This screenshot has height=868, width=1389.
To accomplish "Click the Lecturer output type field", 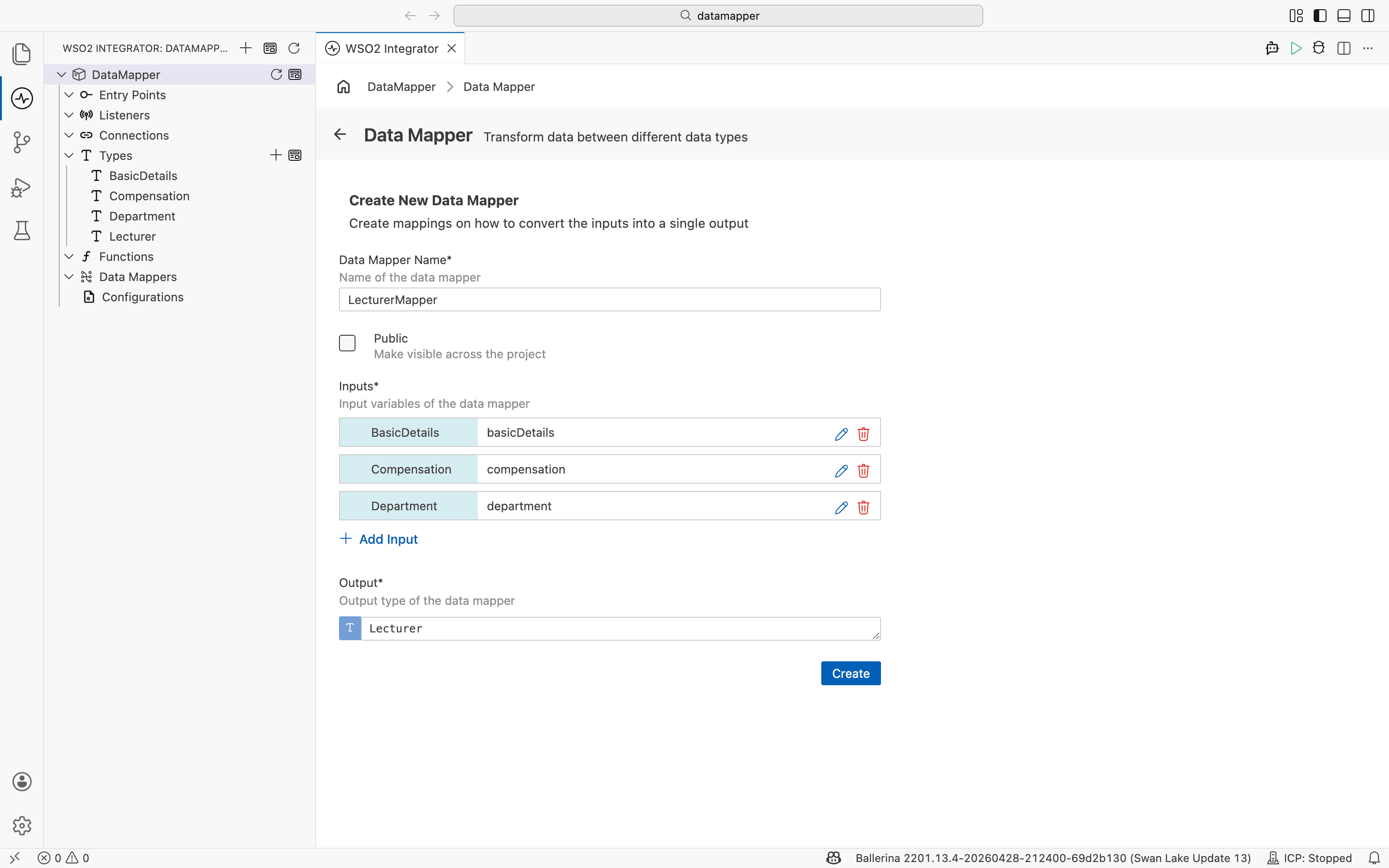I will [x=621, y=628].
